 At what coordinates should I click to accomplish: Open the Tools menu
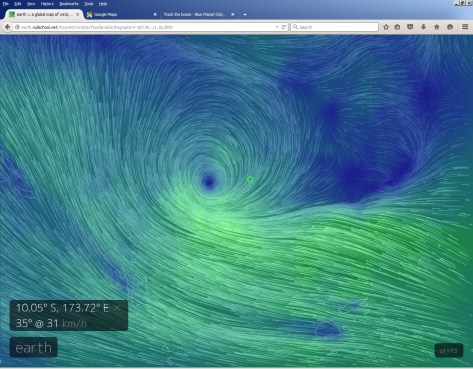89,4
